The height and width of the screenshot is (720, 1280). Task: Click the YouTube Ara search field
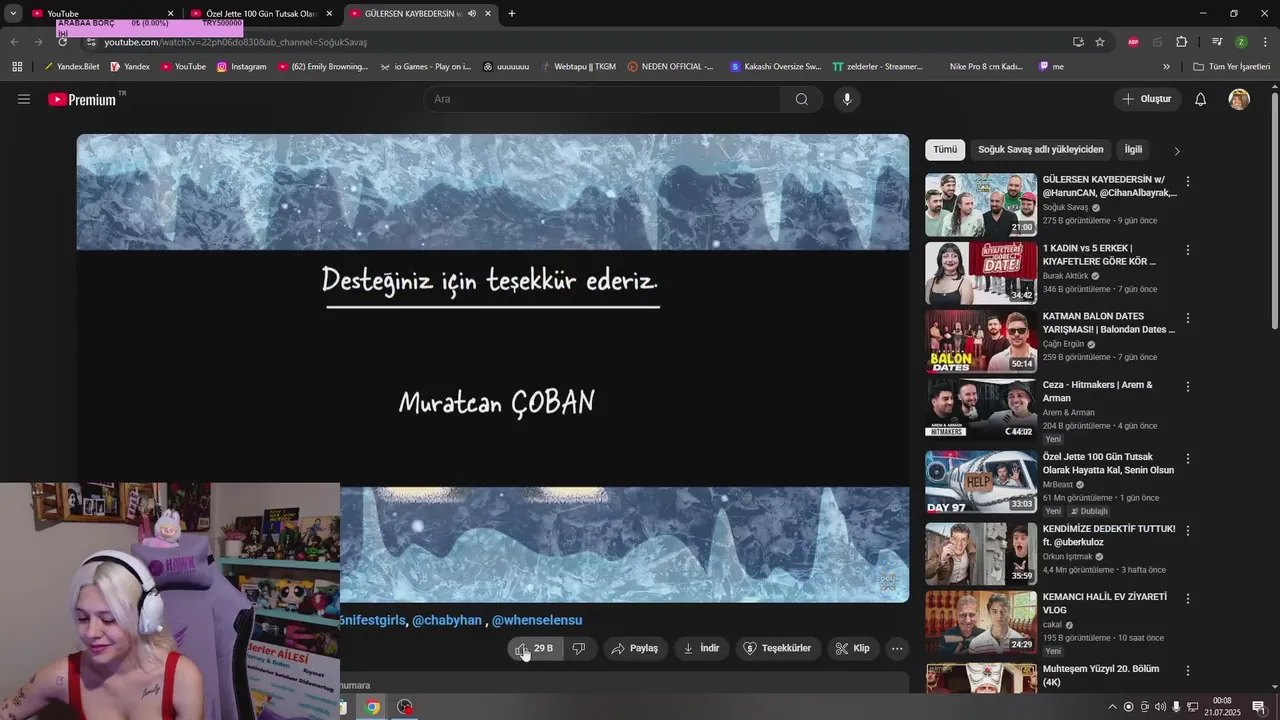(x=602, y=99)
